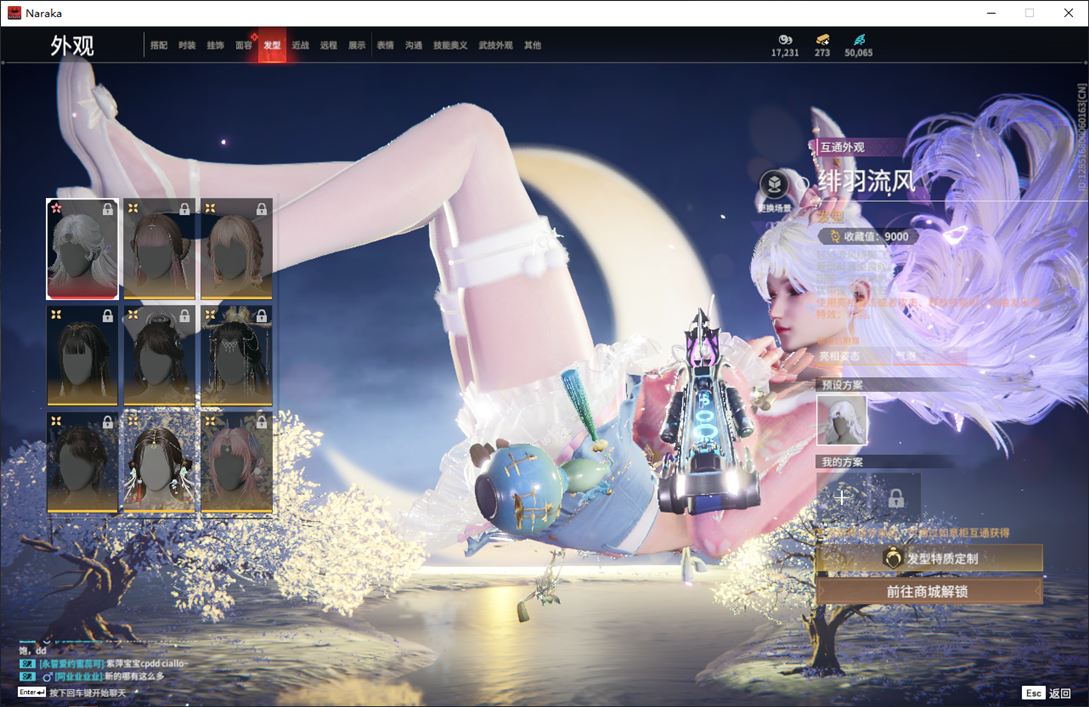Select the light blonde braided hairstyle thumbnail
Viewport: 1089px width, 707px height.
point(236,249)
